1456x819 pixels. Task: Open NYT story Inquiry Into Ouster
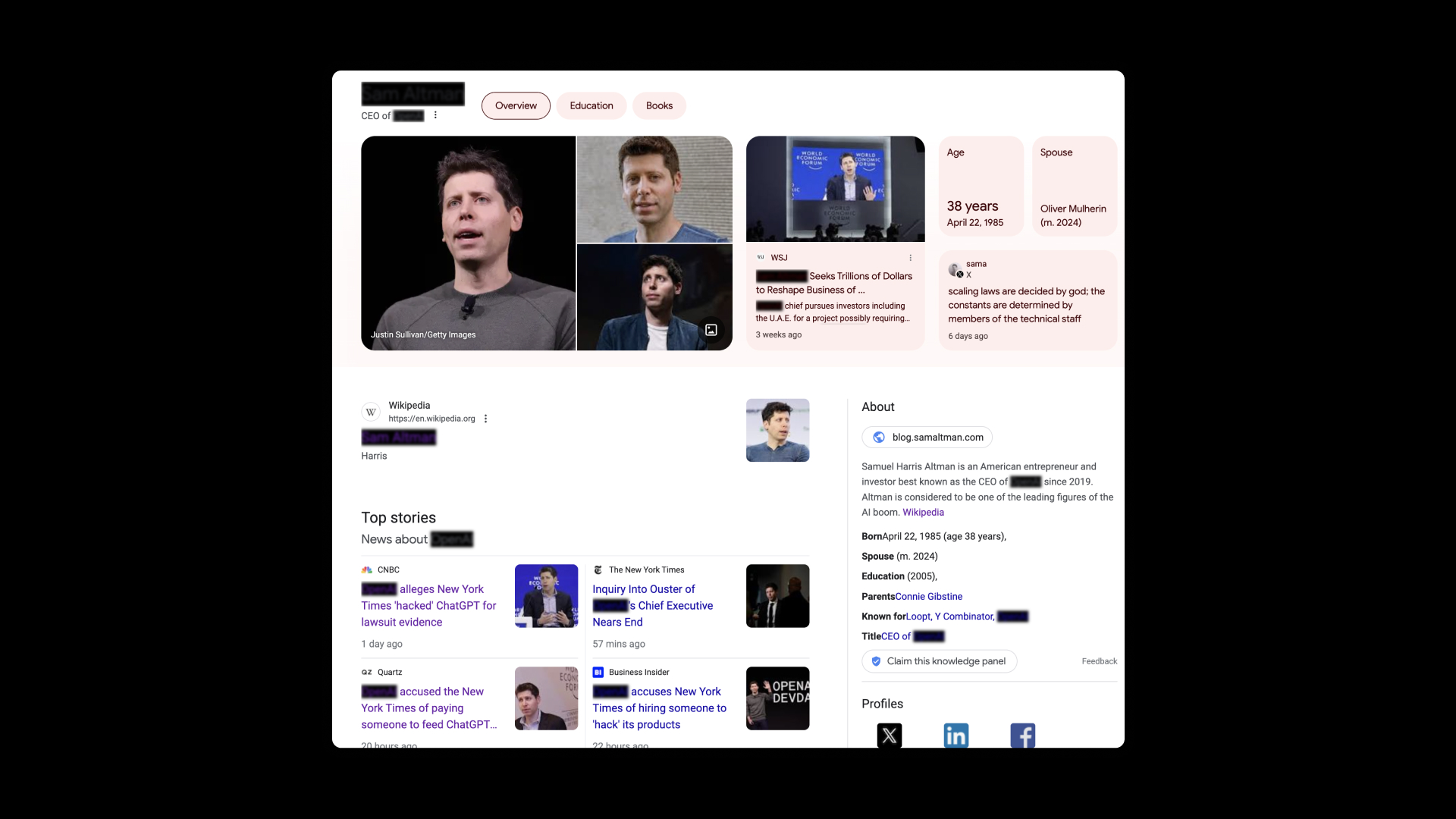click(653, 606)
